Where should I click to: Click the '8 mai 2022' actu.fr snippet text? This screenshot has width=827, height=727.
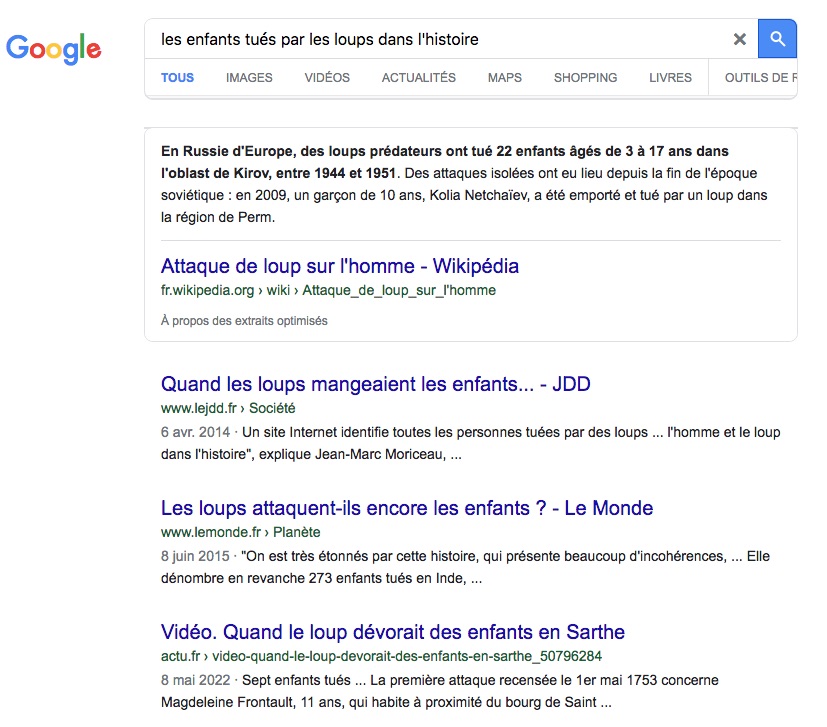[439, 691]
